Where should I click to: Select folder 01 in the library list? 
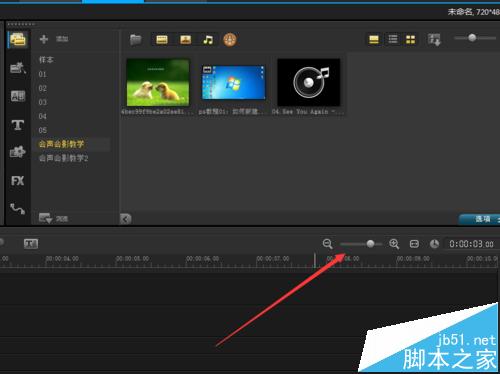42,74
